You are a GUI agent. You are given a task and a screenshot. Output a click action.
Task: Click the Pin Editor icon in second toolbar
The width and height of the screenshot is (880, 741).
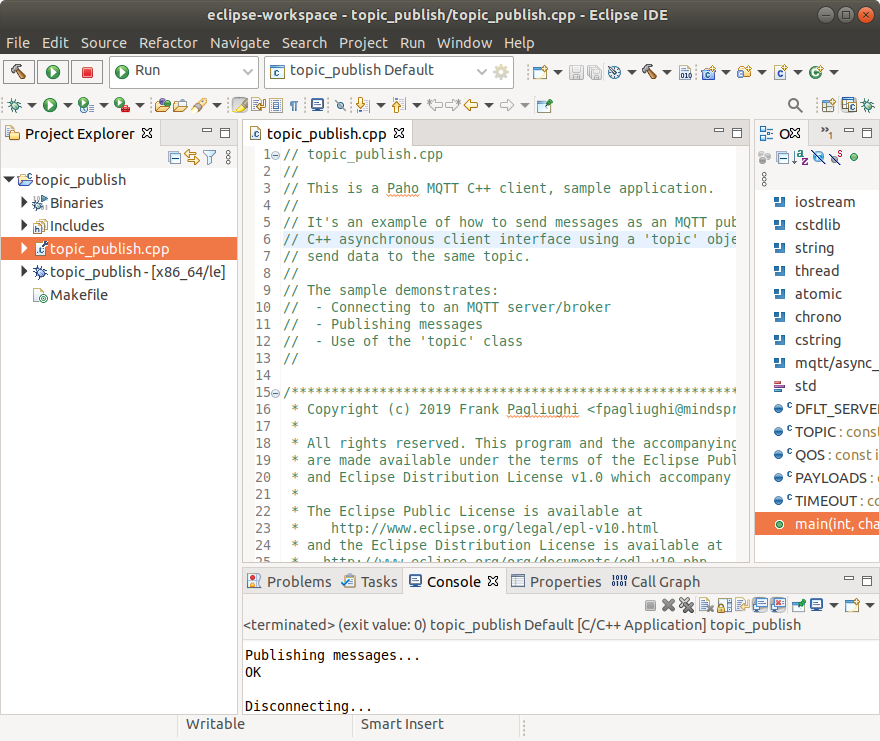click(544, 105)
